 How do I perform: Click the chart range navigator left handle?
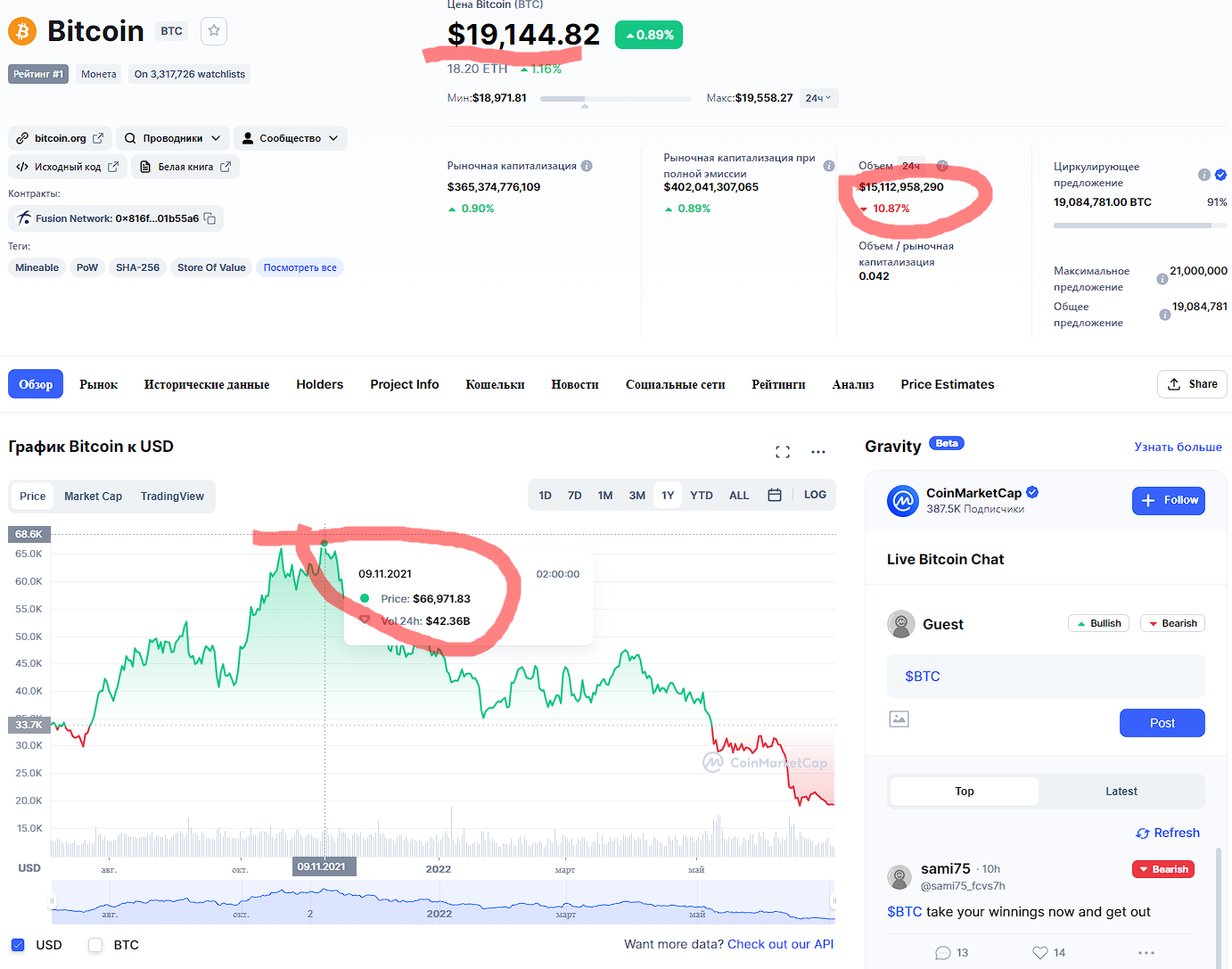pyautogui.click(x=52, y=901)
